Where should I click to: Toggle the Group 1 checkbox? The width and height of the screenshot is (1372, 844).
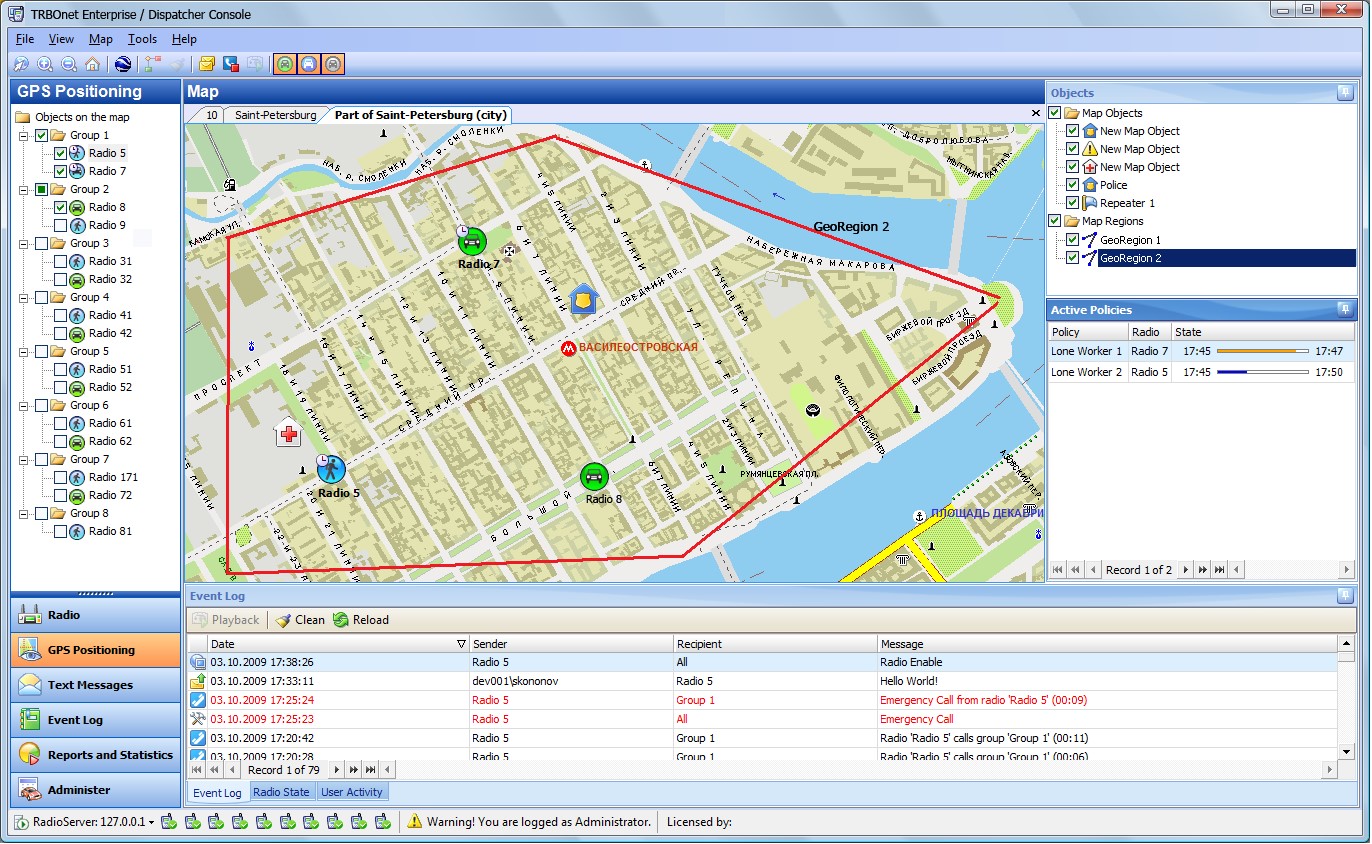pos(42,136)
